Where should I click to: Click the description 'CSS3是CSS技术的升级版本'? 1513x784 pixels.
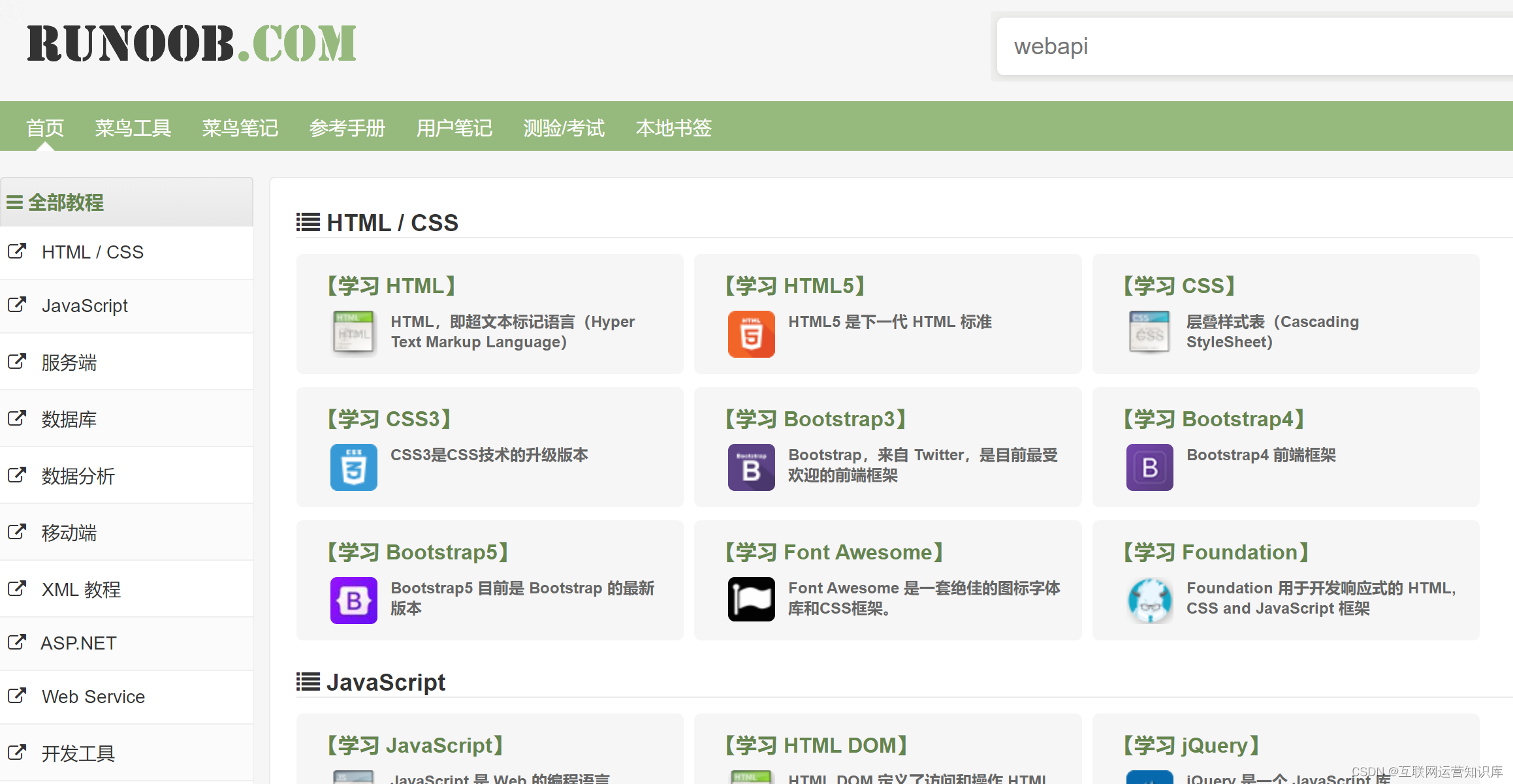coord(489,455)
